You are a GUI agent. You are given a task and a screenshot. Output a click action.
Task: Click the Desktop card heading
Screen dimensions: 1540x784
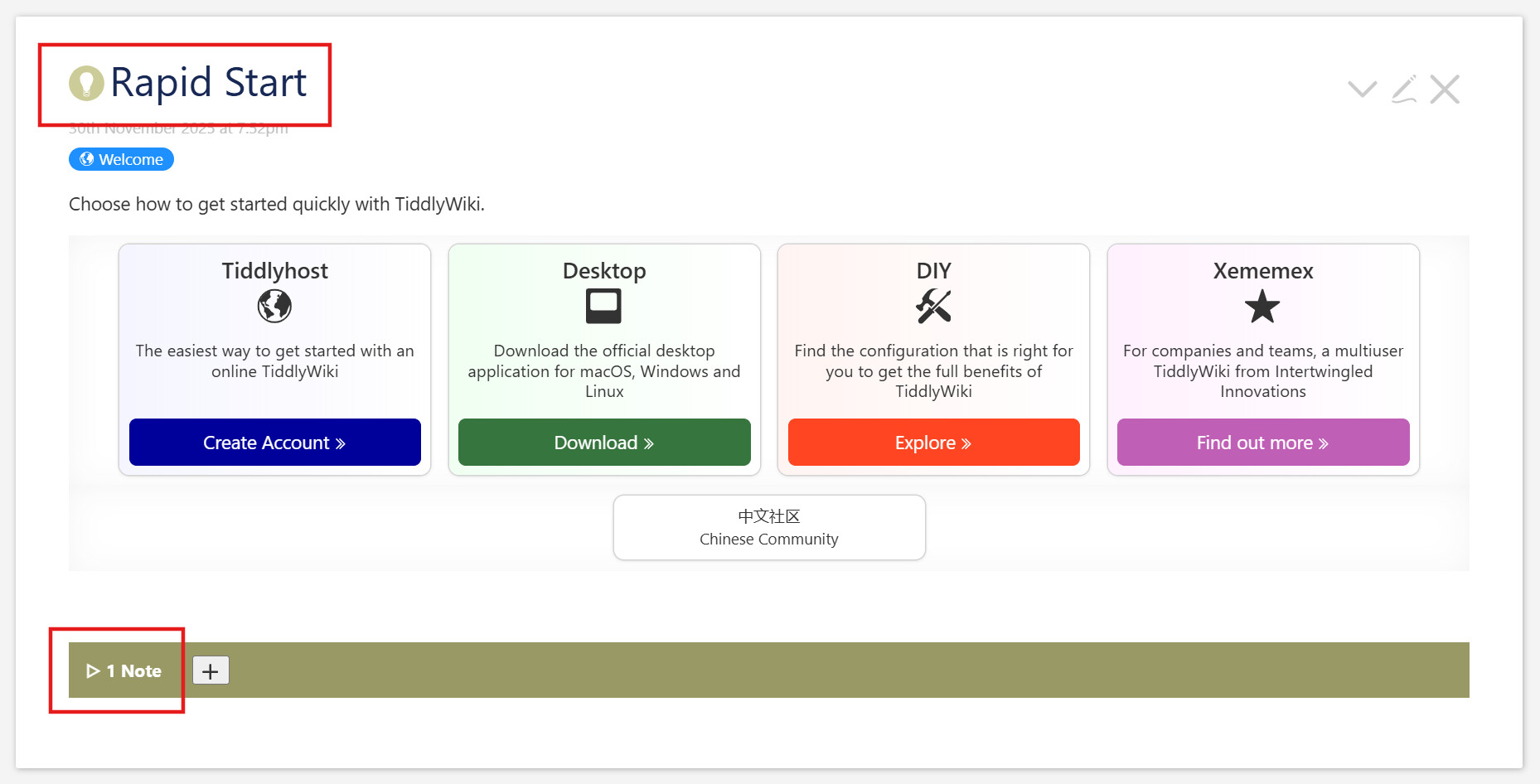(603, 271)
